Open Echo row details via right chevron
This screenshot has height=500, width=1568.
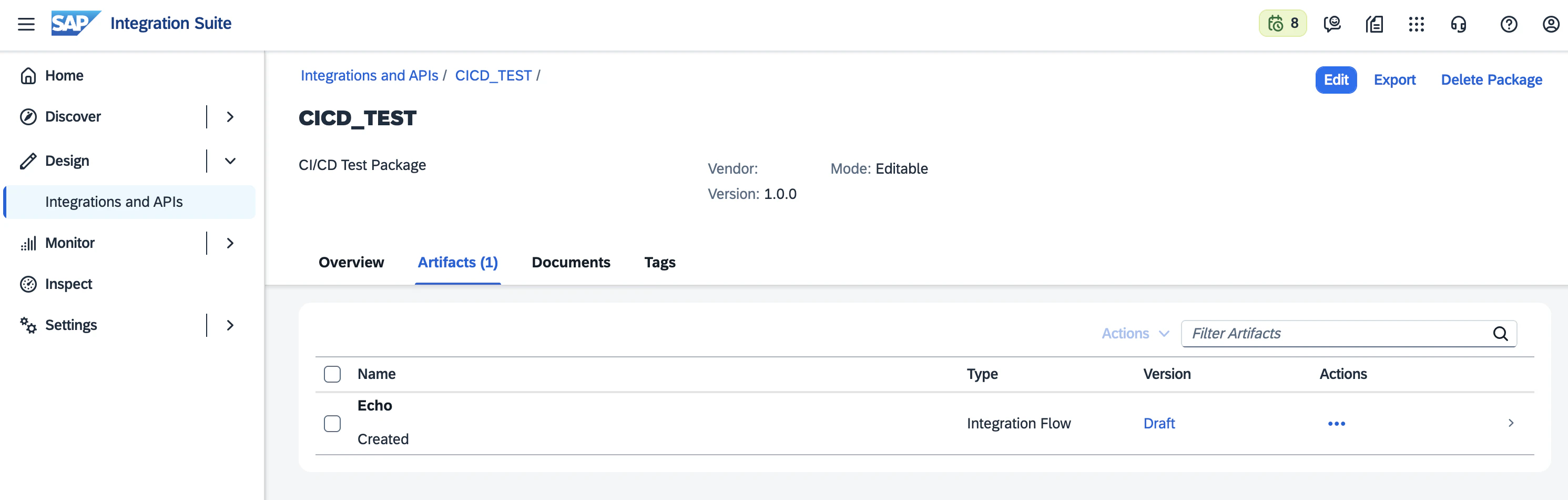(x=1511, y=423)
